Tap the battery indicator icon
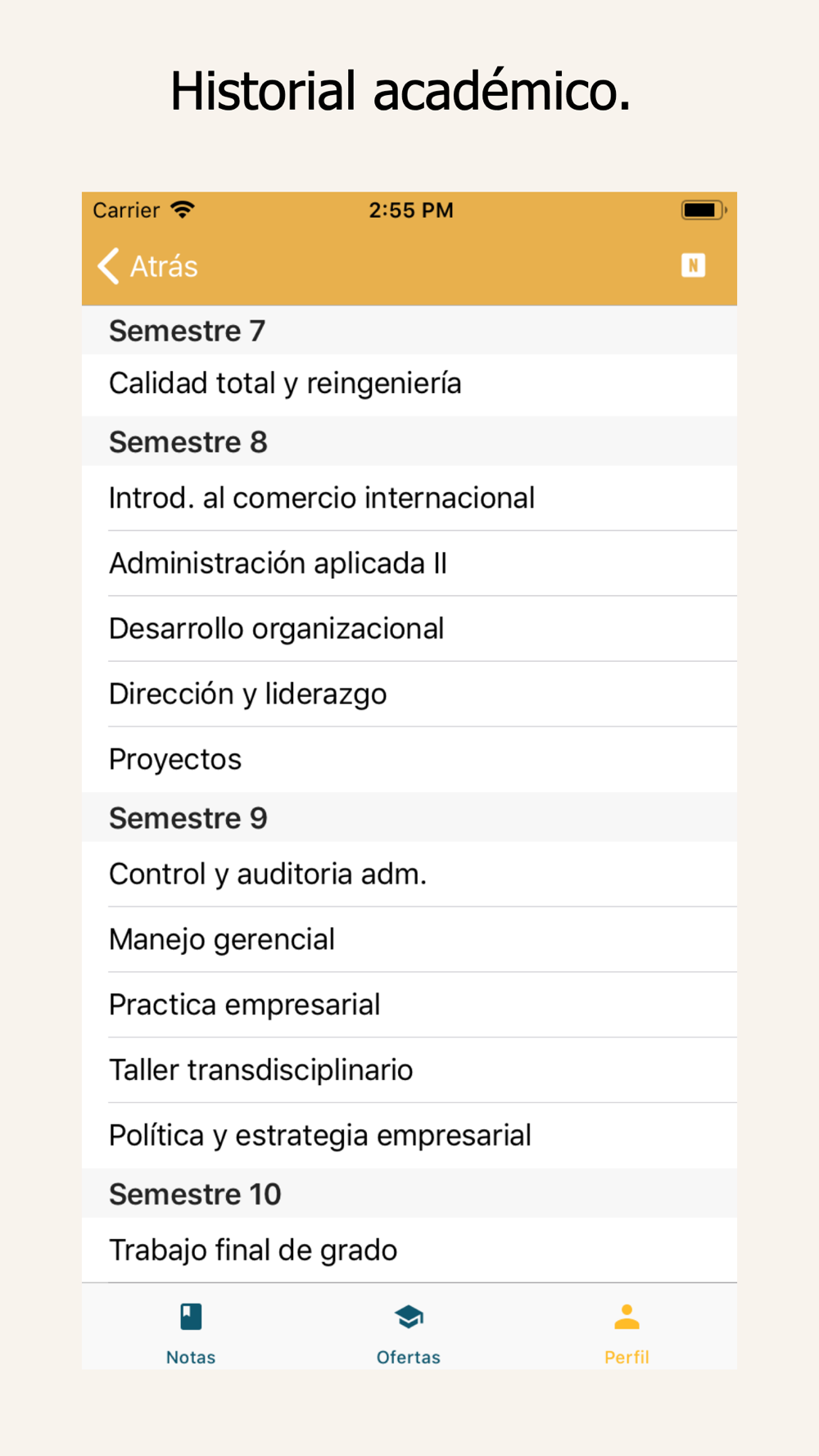This screenshot has width=819, height=1456. click(x=704, y=210)
